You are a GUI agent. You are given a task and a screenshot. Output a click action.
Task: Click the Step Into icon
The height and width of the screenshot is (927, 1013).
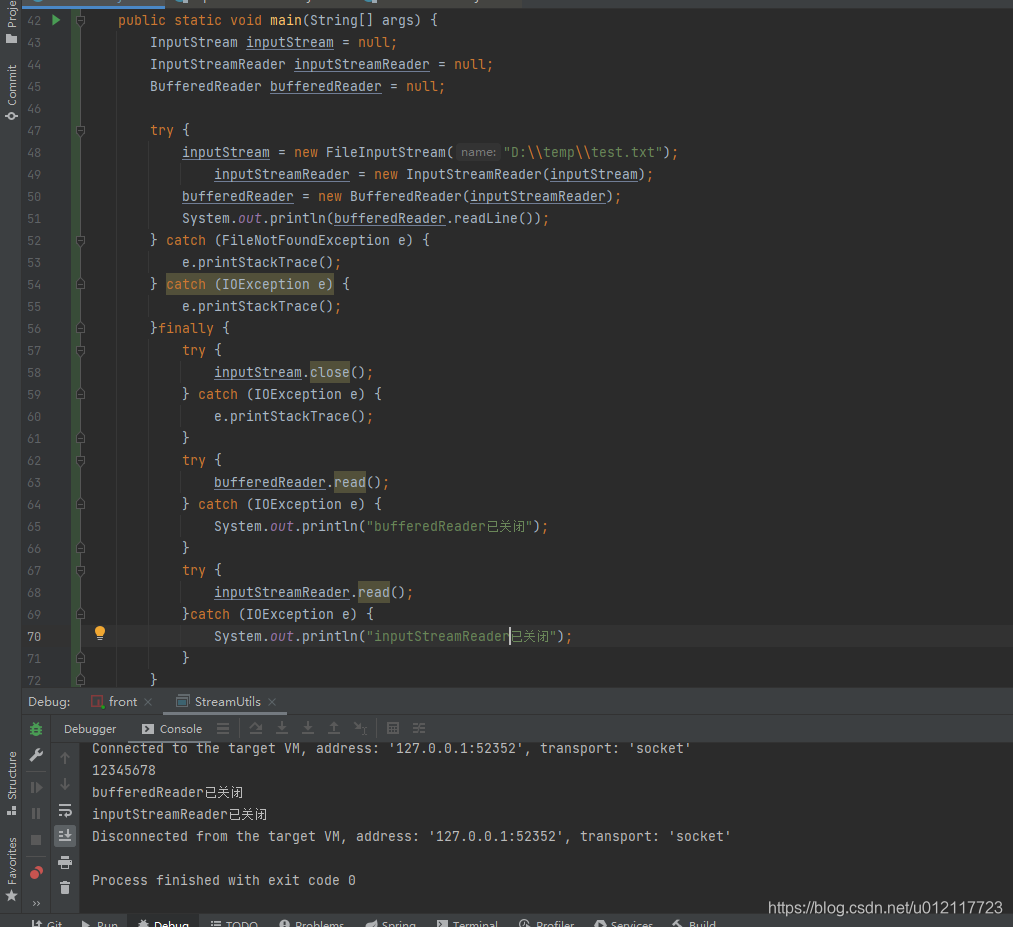pos(282,729)
